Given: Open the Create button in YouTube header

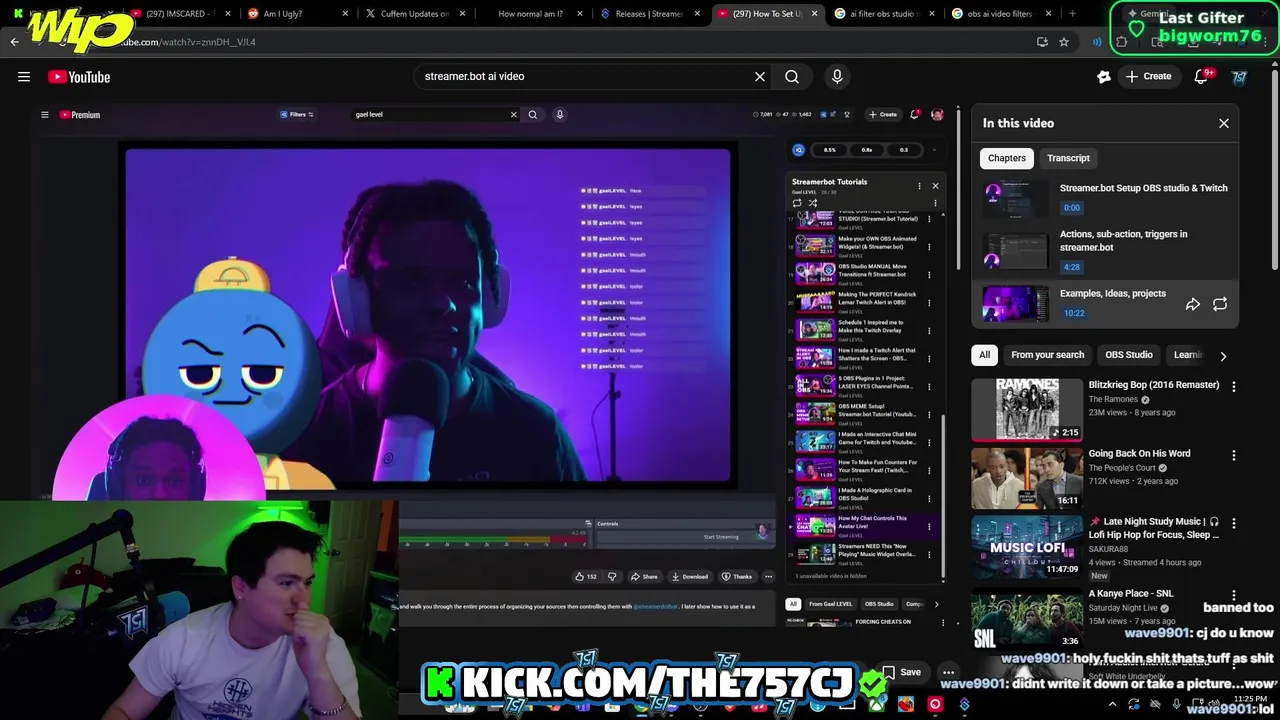Looking at the screenshot, I should coord(1148,76).
